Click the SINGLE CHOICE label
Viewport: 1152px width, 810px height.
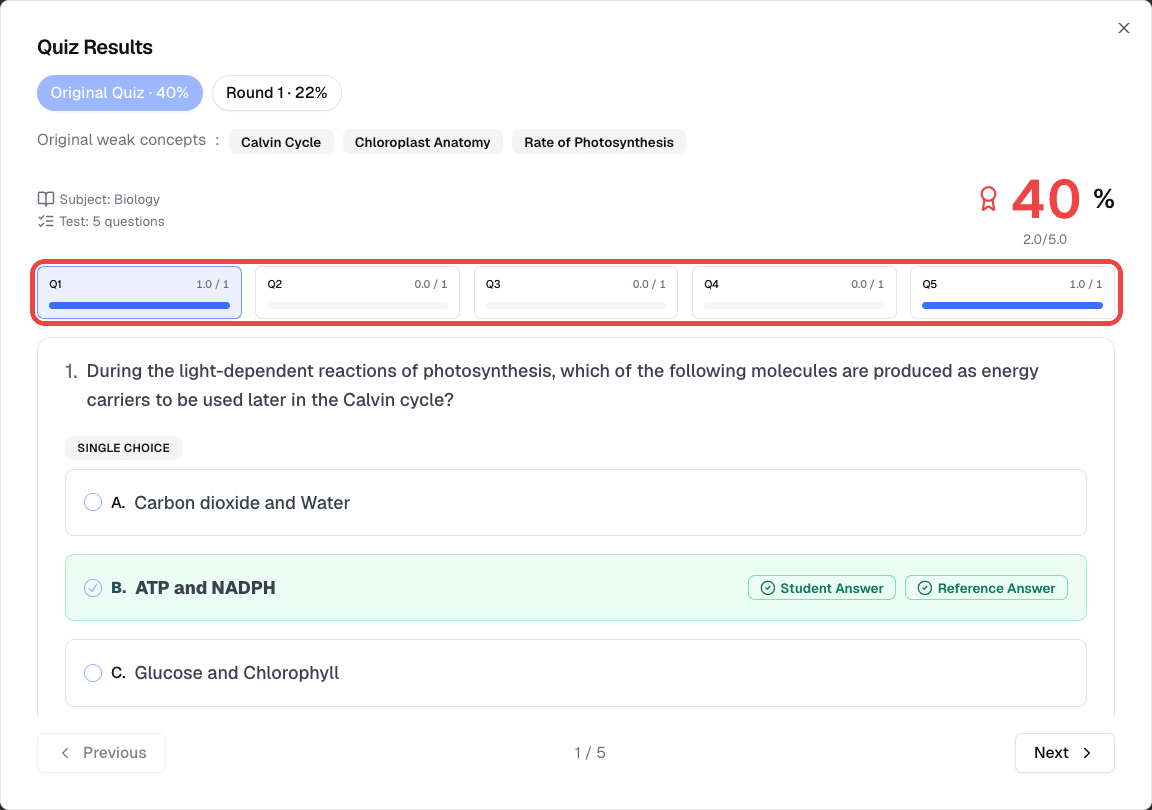(x=123, y=448)
